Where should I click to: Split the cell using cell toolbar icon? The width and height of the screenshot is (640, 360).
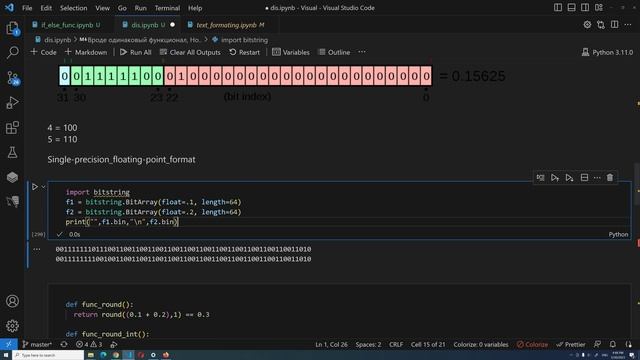click(x=584, y=178)
